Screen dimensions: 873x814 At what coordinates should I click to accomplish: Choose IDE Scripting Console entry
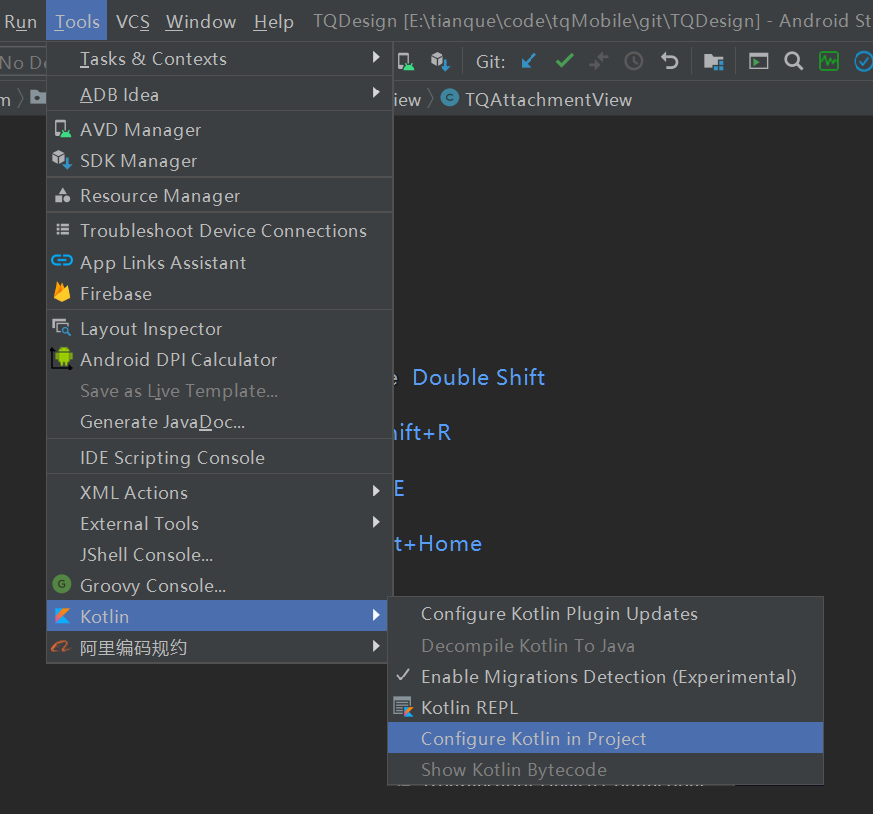click(220, 458)
